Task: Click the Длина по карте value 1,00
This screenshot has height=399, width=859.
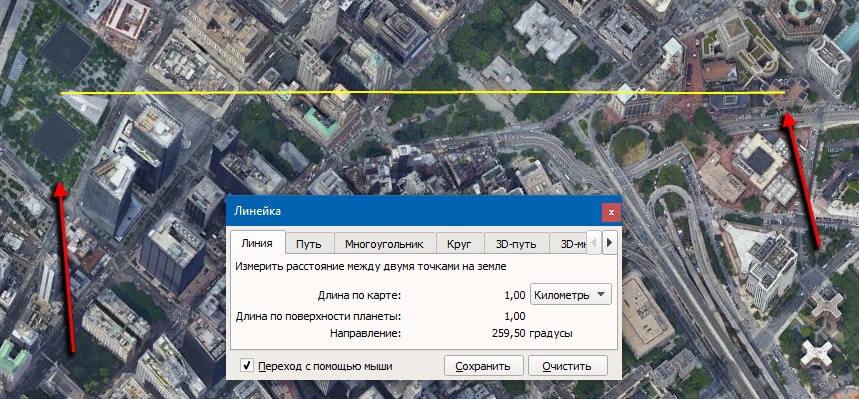Action: click(x=514, y=295)
